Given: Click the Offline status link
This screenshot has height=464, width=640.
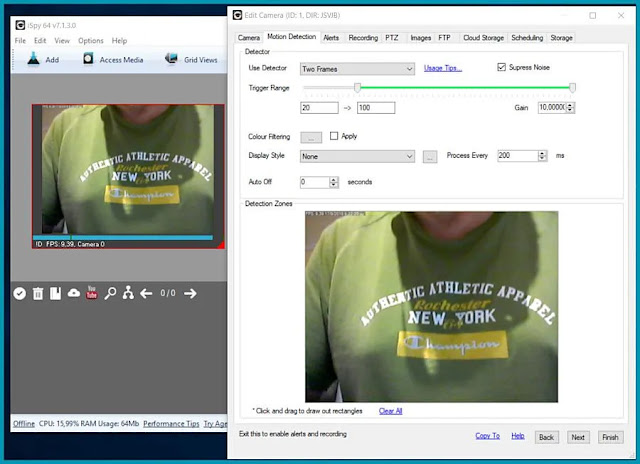Looking at the screenshot, I should pyautogui.click(x=24, y=424).
